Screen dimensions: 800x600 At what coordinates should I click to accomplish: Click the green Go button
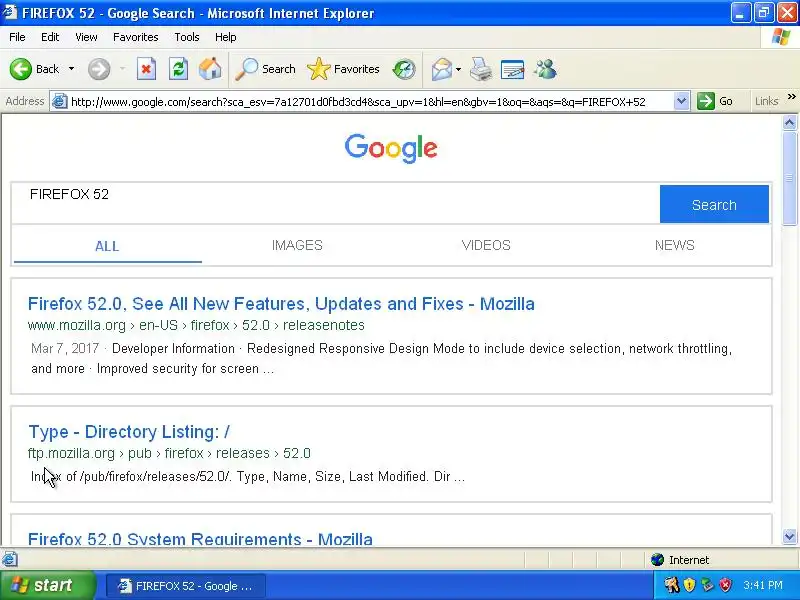pos(715,102)
